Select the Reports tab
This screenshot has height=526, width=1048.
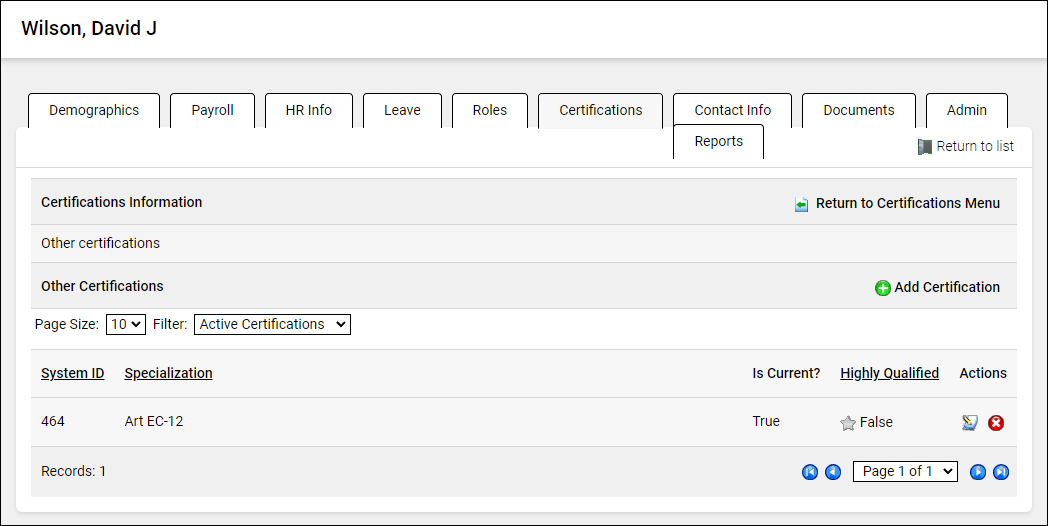[718, 141]
